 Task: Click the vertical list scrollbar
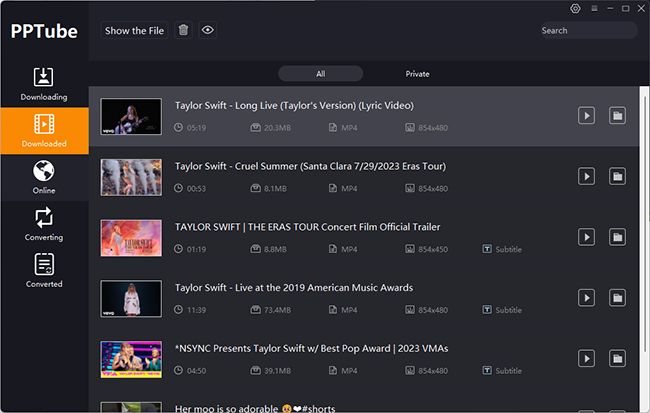[x=644, y=224]
